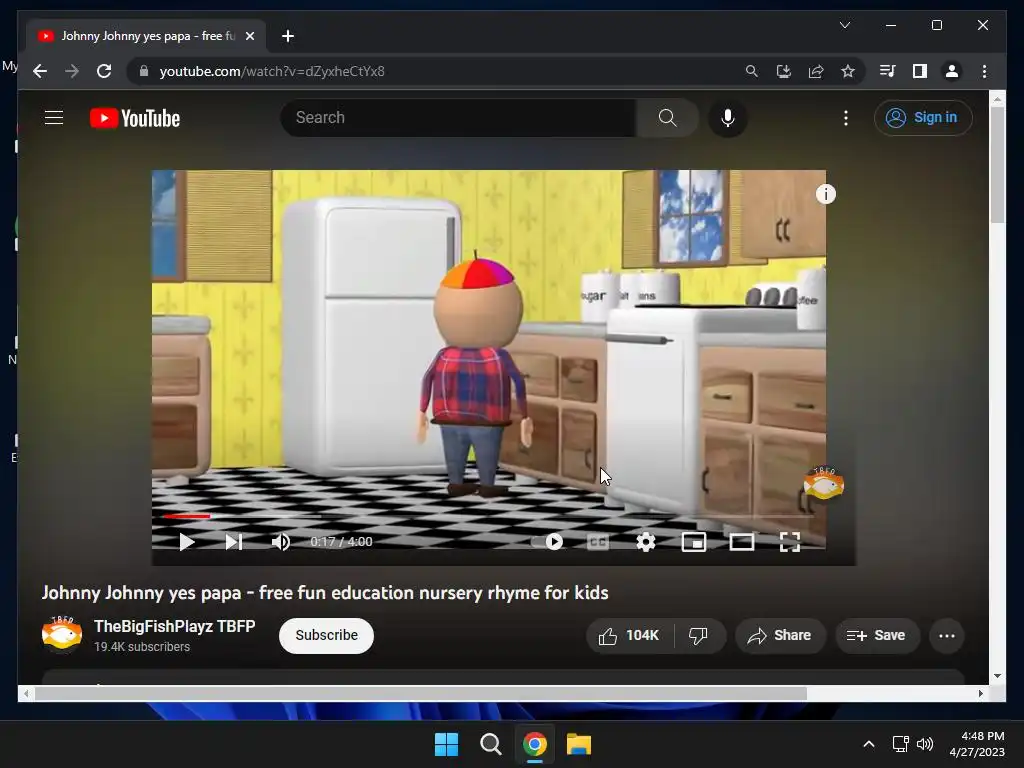This screenshot has width=1024, height=768.
Task: Like the video with 104K likes
Action: 630,635
